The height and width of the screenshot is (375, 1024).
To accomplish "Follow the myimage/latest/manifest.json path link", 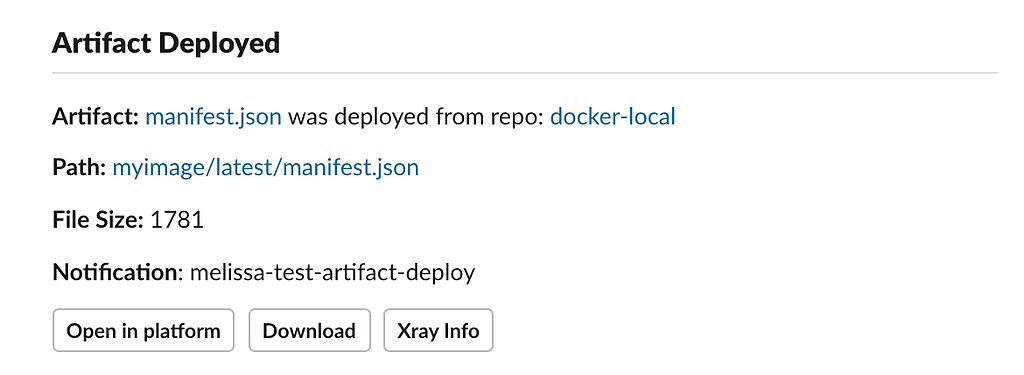I will [265, 168].
